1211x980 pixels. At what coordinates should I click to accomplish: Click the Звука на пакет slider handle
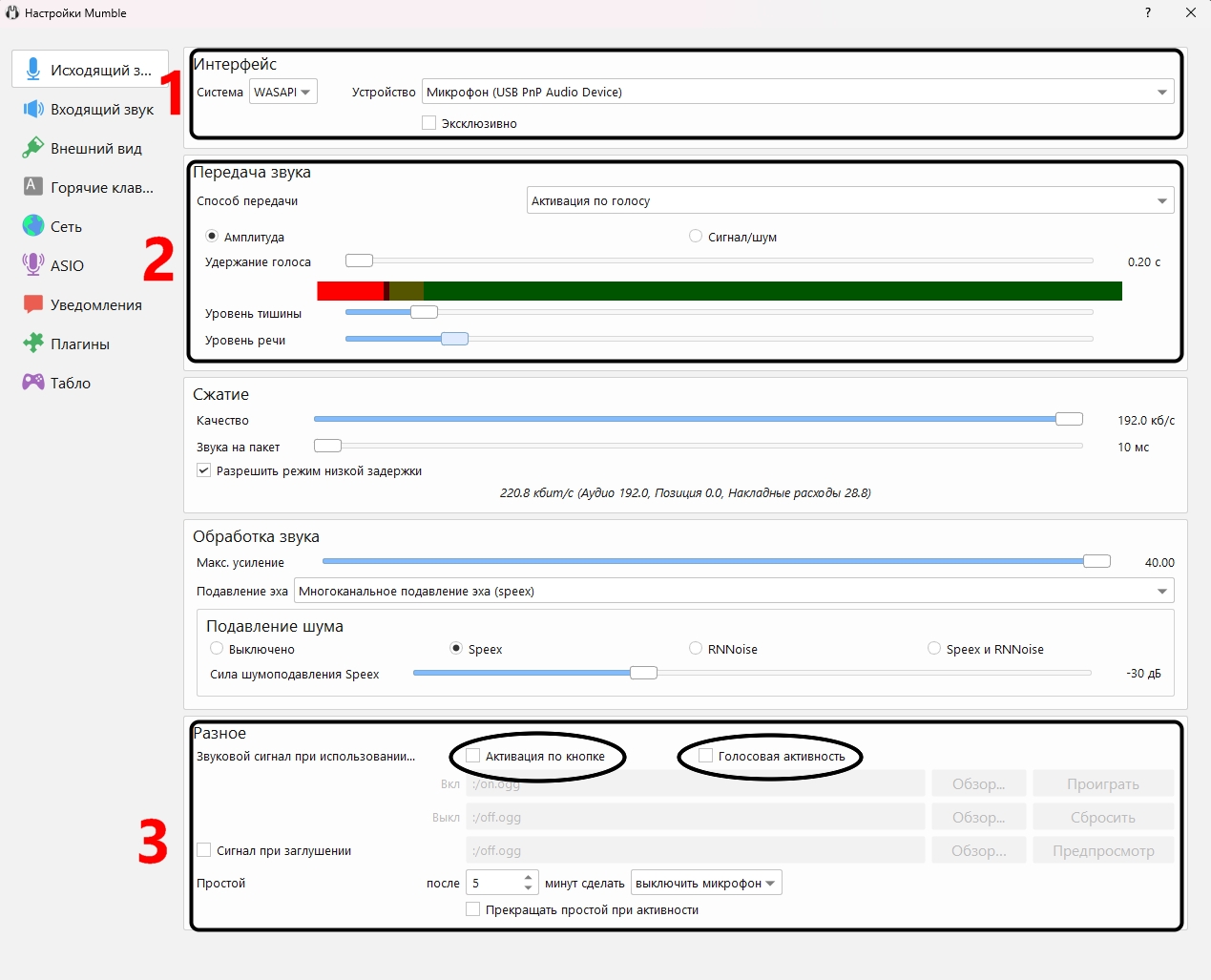point(327,446)
